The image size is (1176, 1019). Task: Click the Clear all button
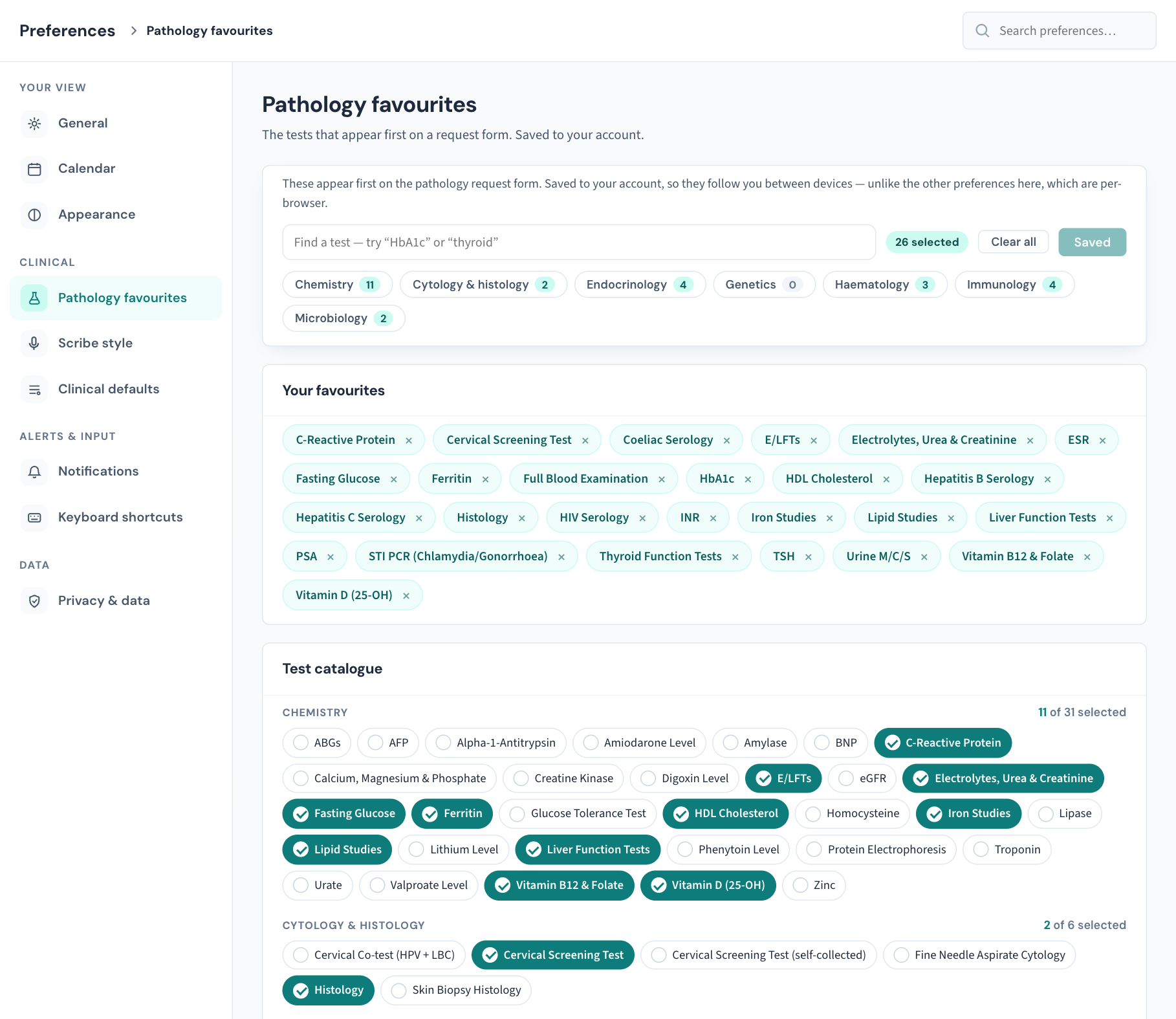click(1014, 242)
